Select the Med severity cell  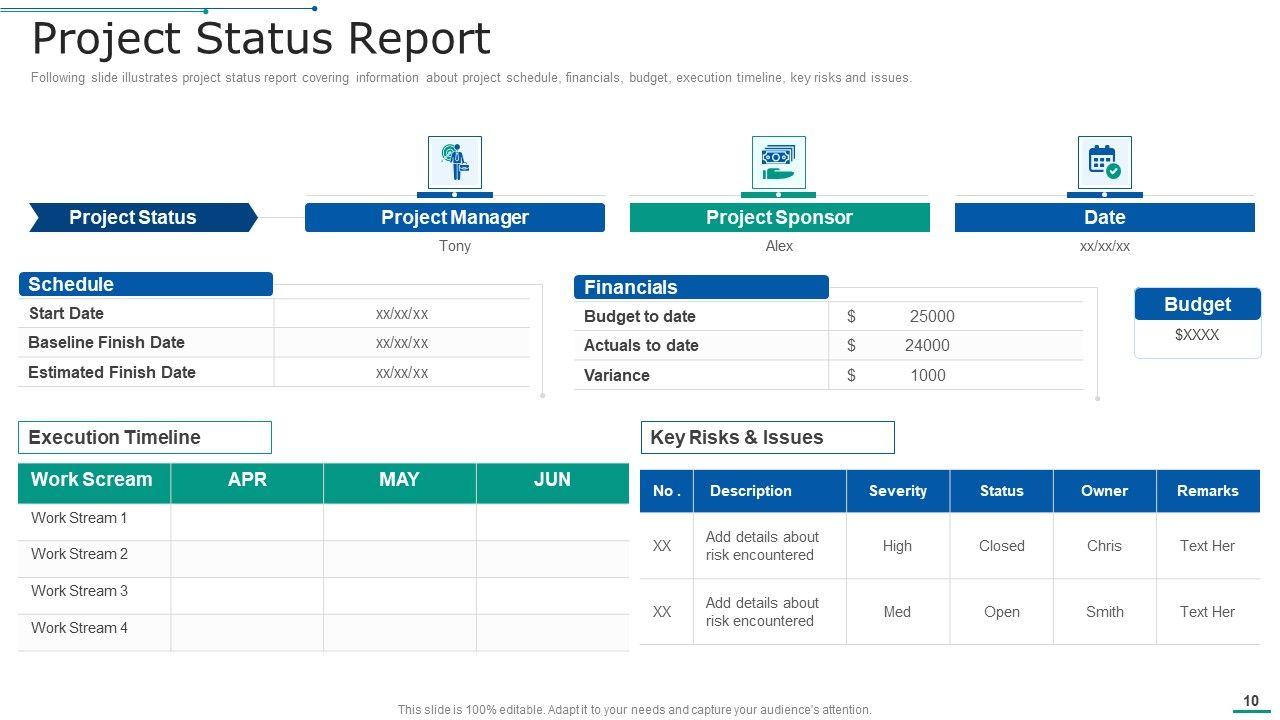click(x=897, y=612)
